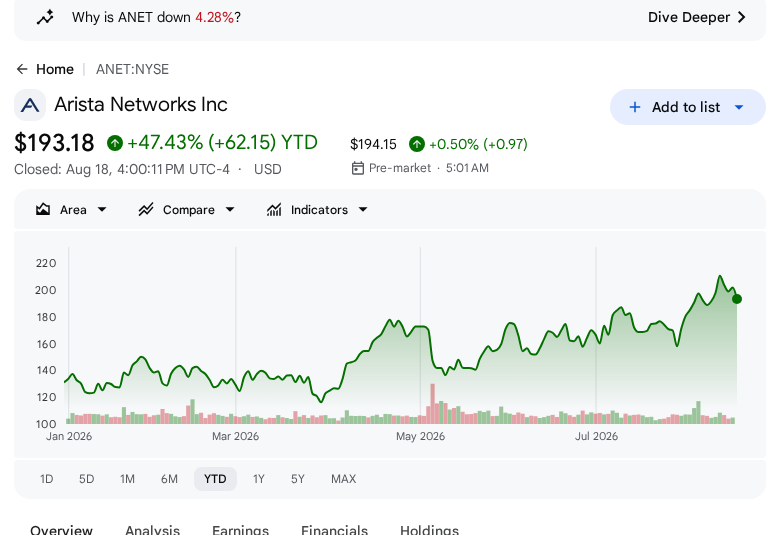Click the Area chart type icon
This screenshot has height=535, width=780.
pos(43,210)
